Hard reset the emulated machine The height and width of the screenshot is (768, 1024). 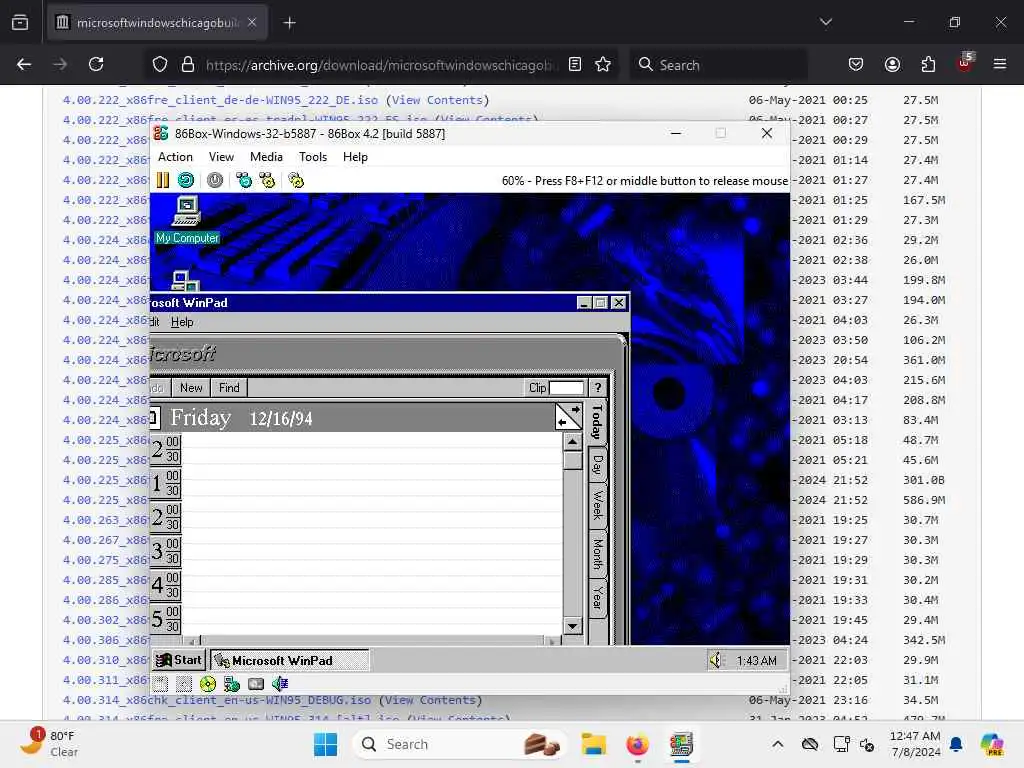[x=186, y=180]
